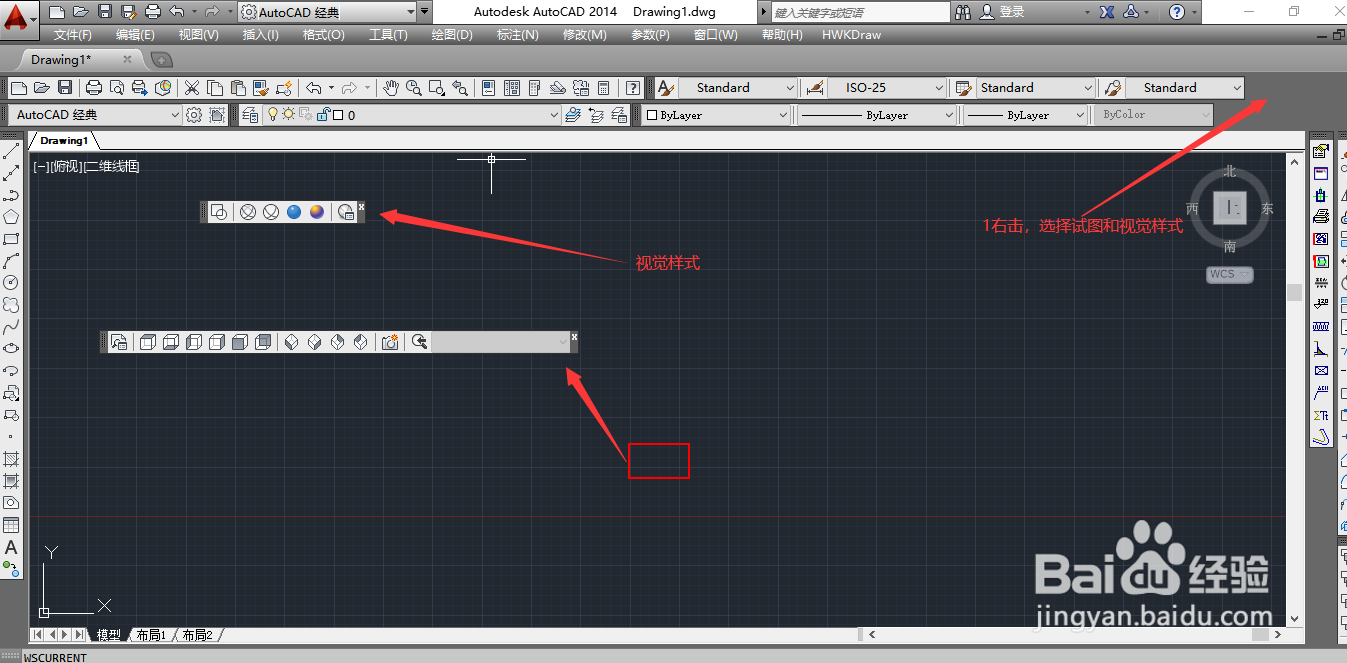
Task: Expand Undo history dropdown arrow in standard toolbar
Action: (331, 88)
